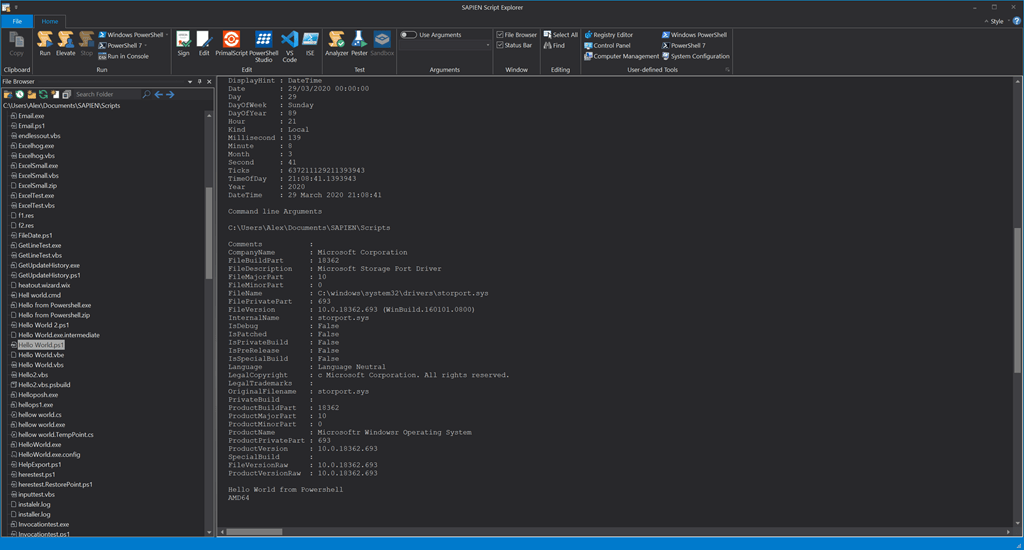Screen dimensions: 1024x550
Task: Navigate forward in the file browser
Action: [170, 94]
